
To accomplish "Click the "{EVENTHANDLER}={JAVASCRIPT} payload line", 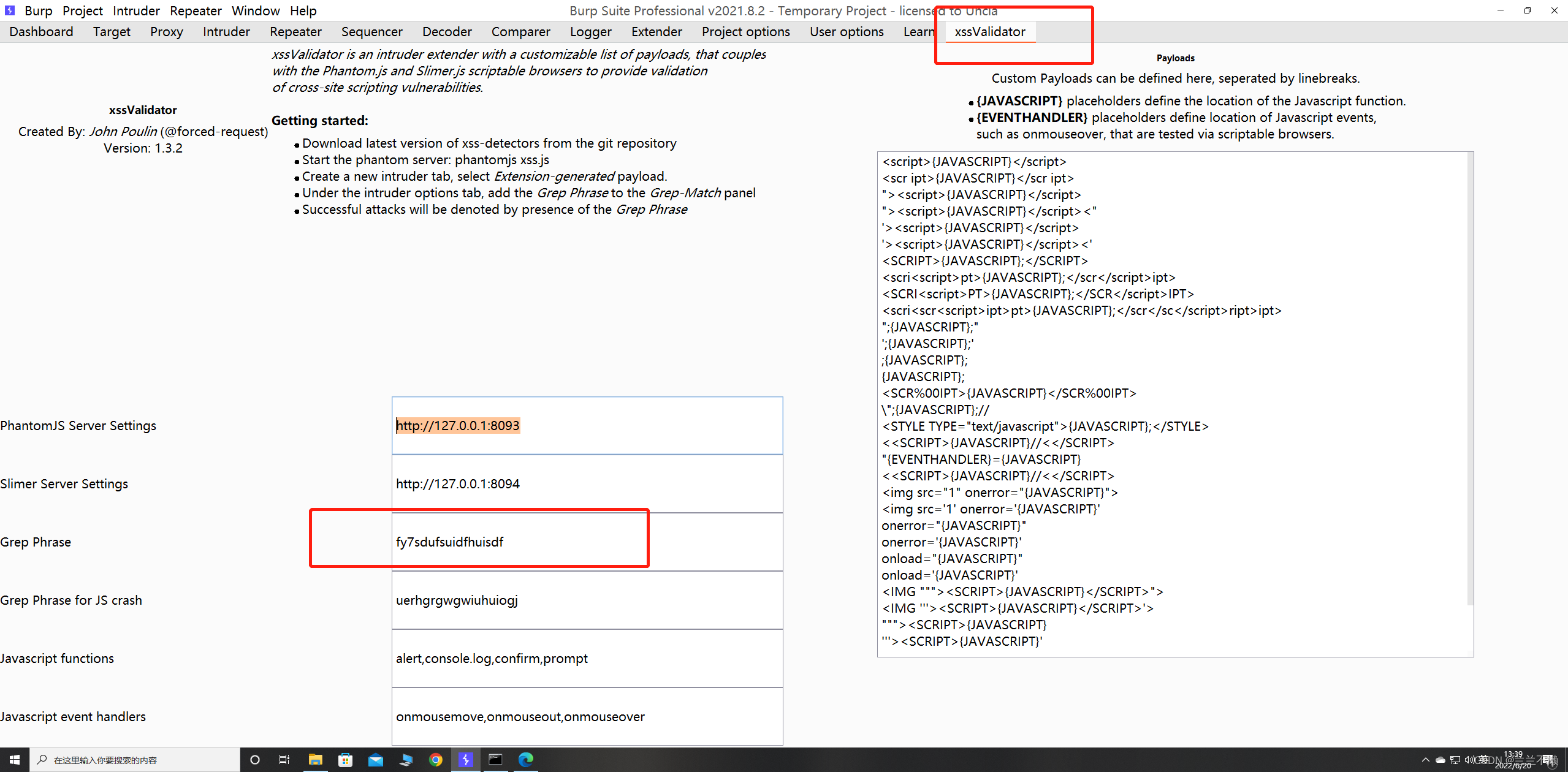I will pos(981,460).
